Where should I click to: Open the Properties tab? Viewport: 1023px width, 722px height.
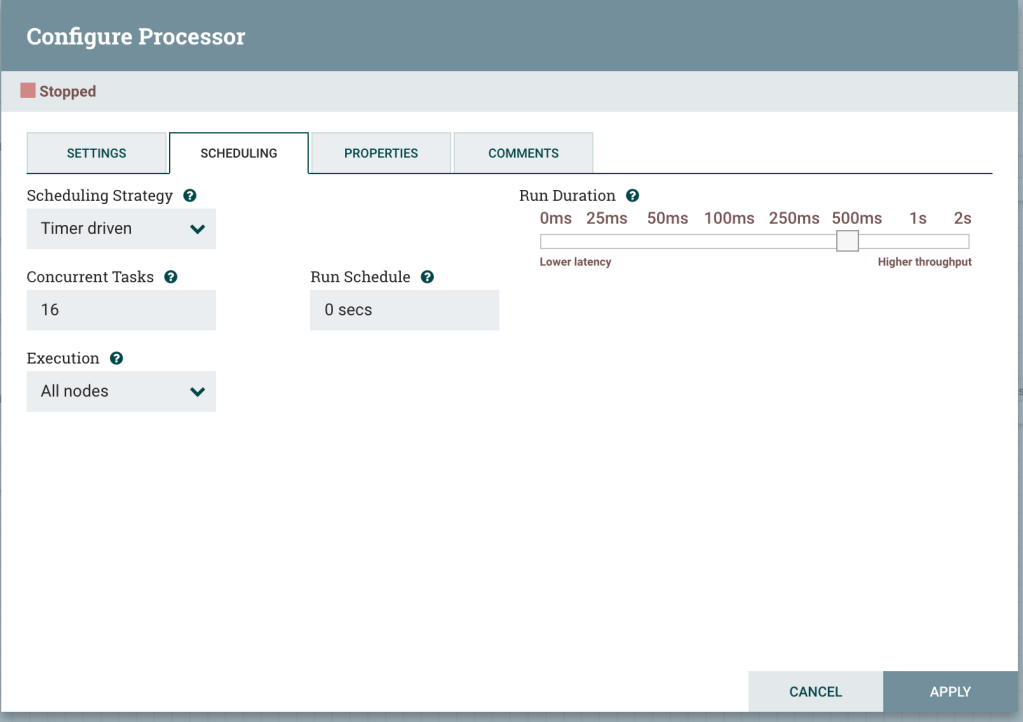click(381, 153)
